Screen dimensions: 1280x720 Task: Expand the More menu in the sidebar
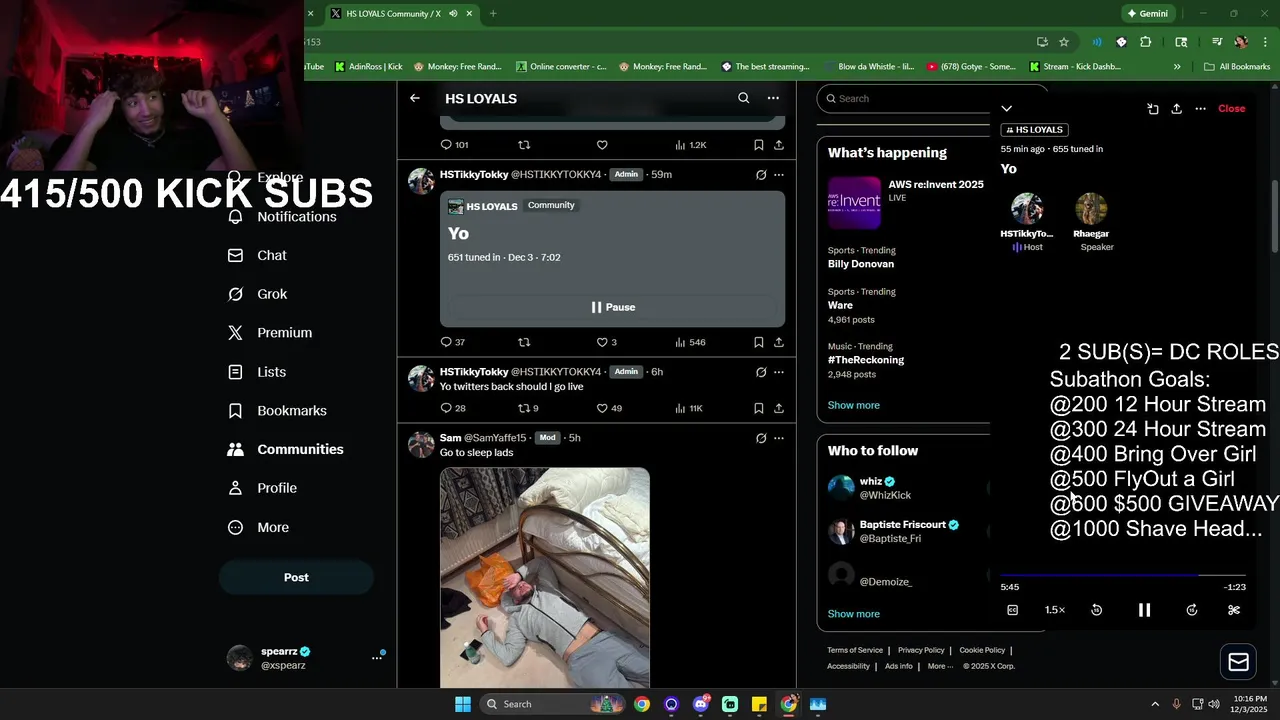(x=259, y=527)
